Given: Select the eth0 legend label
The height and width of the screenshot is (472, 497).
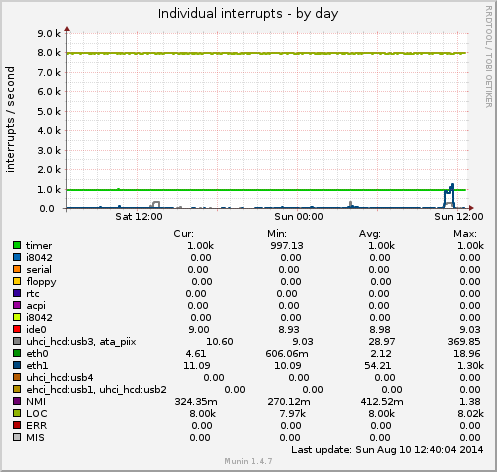Looking at the screenshot, I should (37, 353).
